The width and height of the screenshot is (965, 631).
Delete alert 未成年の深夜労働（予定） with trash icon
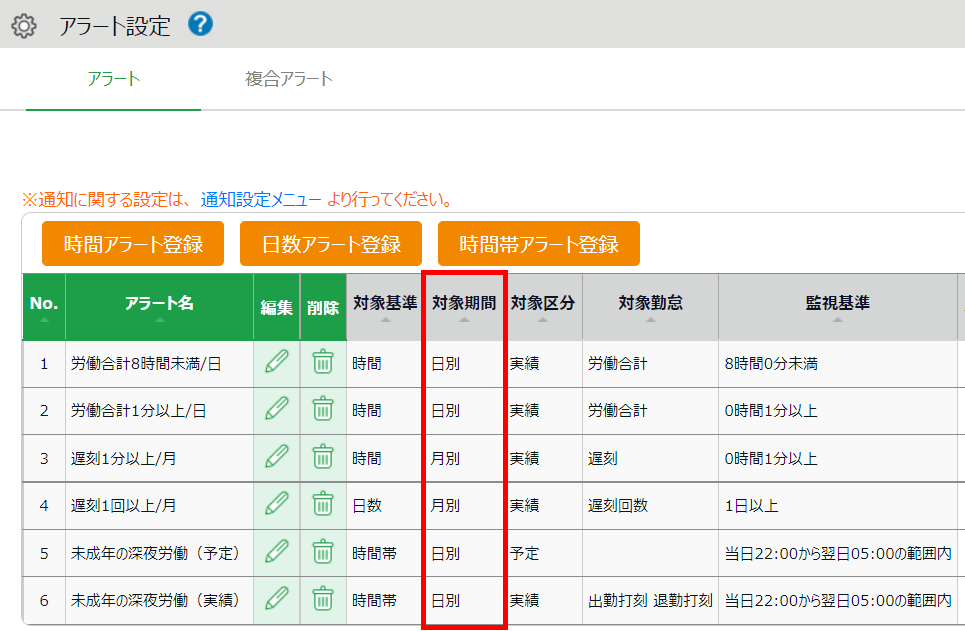click(323, 552)
